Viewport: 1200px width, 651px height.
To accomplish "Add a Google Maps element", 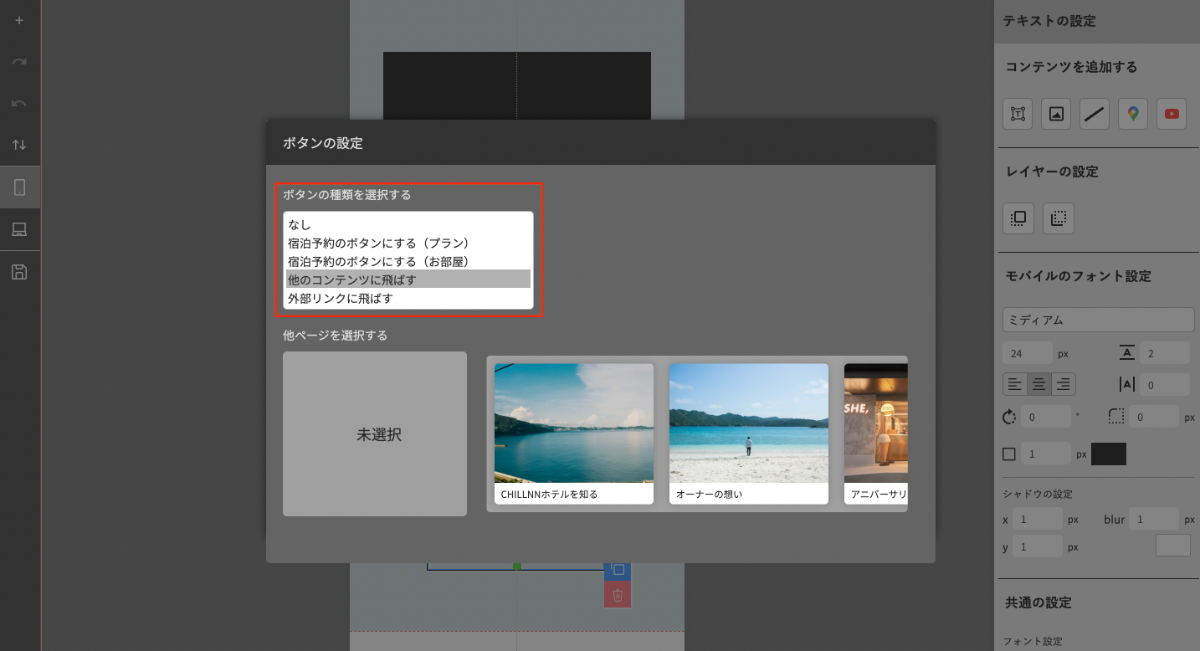I will pos(1132,114).
